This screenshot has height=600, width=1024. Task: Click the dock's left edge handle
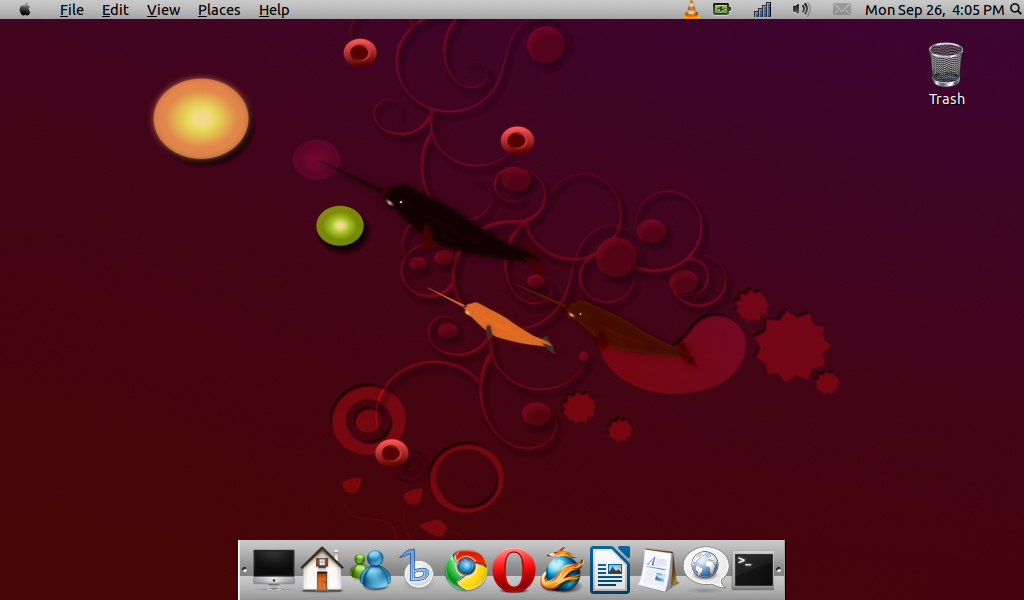tap(244, 570)
